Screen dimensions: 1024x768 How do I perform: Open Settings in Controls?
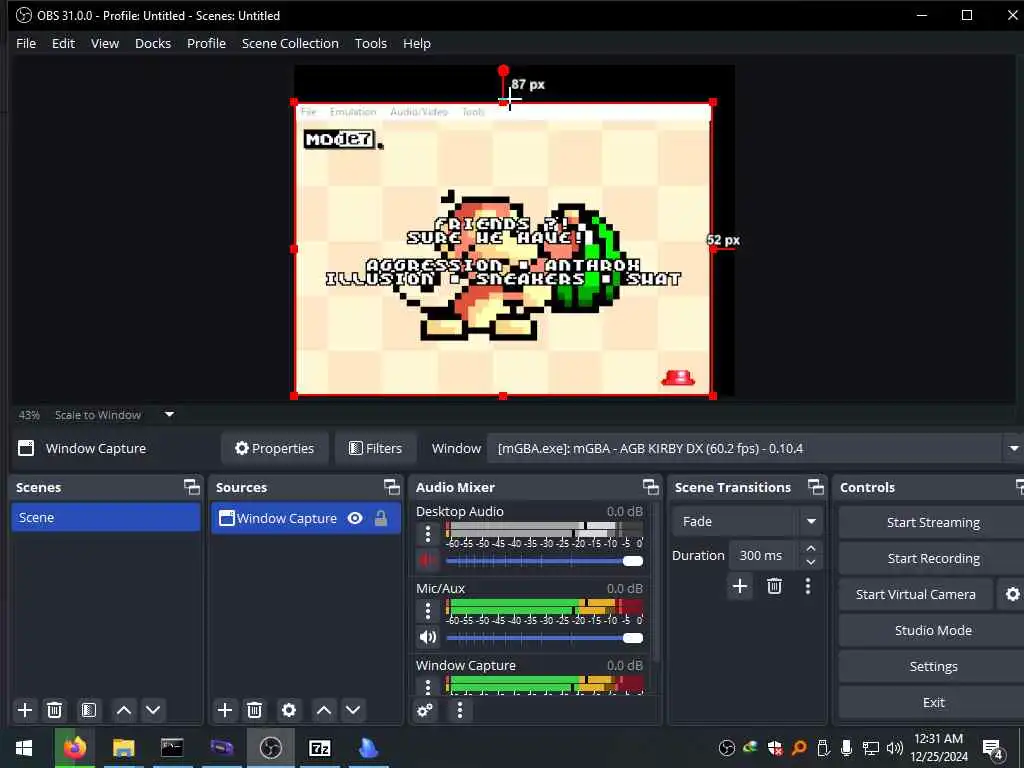tap(933, 666)
